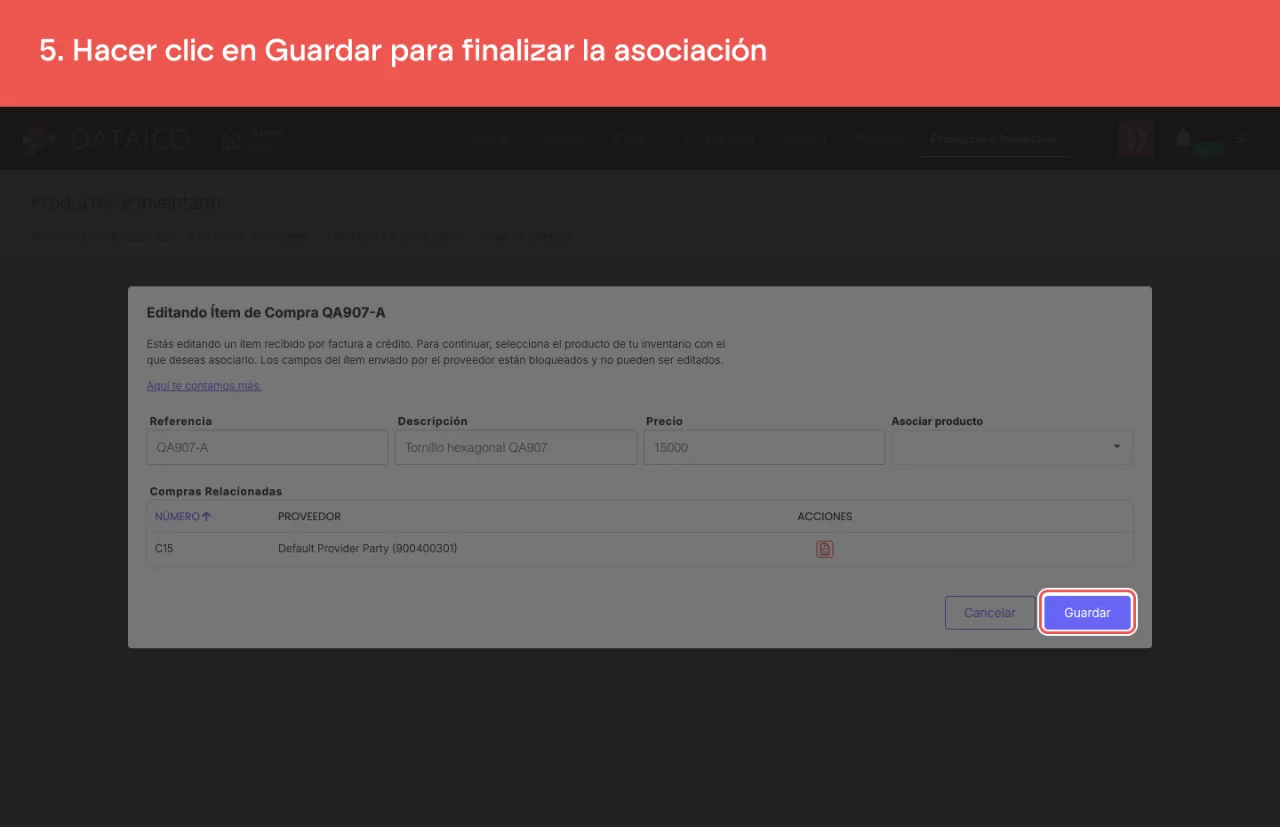
Task: Click the Descripción field 'Tornillo hexagonal QA907'
Action: pos(516,447)
